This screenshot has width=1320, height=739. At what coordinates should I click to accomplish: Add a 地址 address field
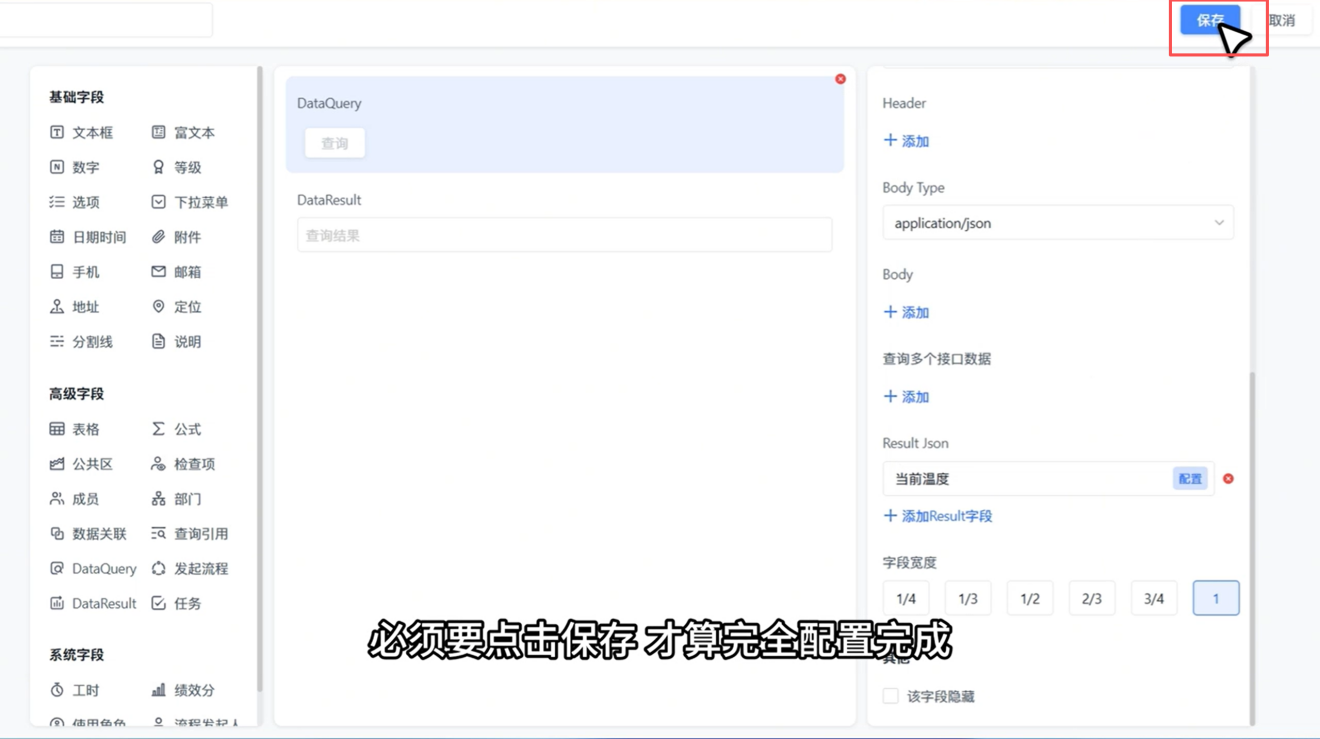point(75,307)
